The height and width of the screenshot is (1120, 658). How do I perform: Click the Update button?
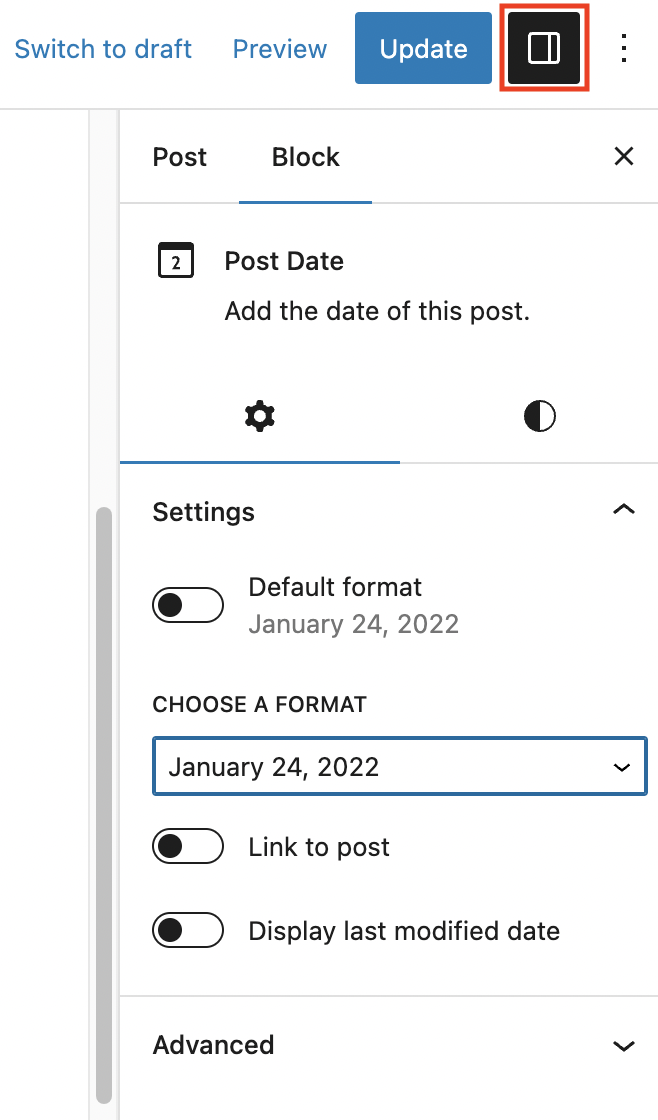click(x=422, y=47)
